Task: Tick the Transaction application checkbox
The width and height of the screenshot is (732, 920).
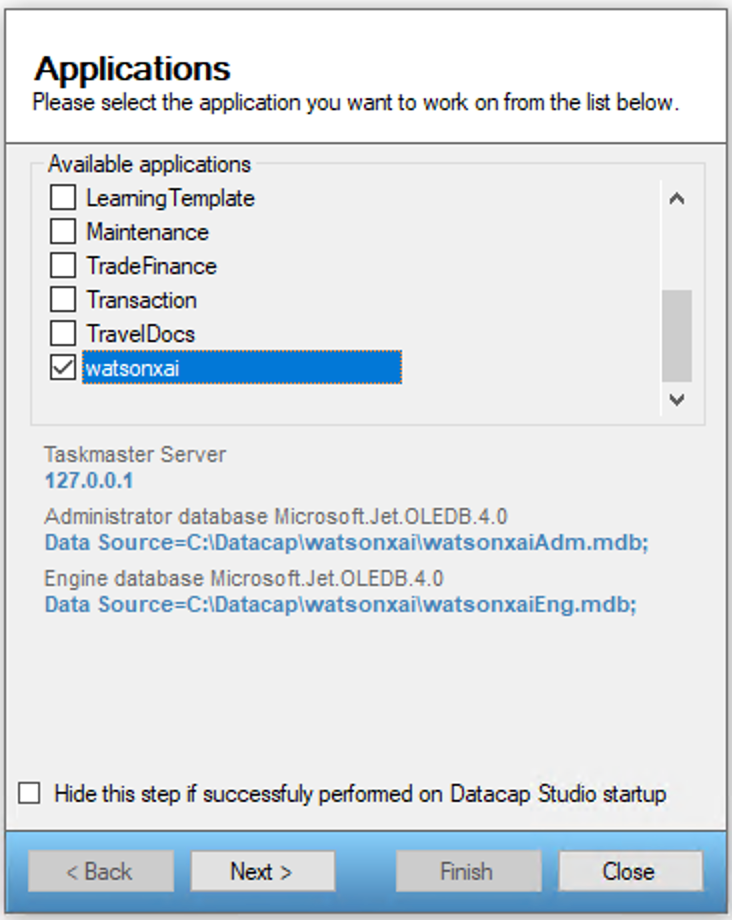Action: (63, 300)
